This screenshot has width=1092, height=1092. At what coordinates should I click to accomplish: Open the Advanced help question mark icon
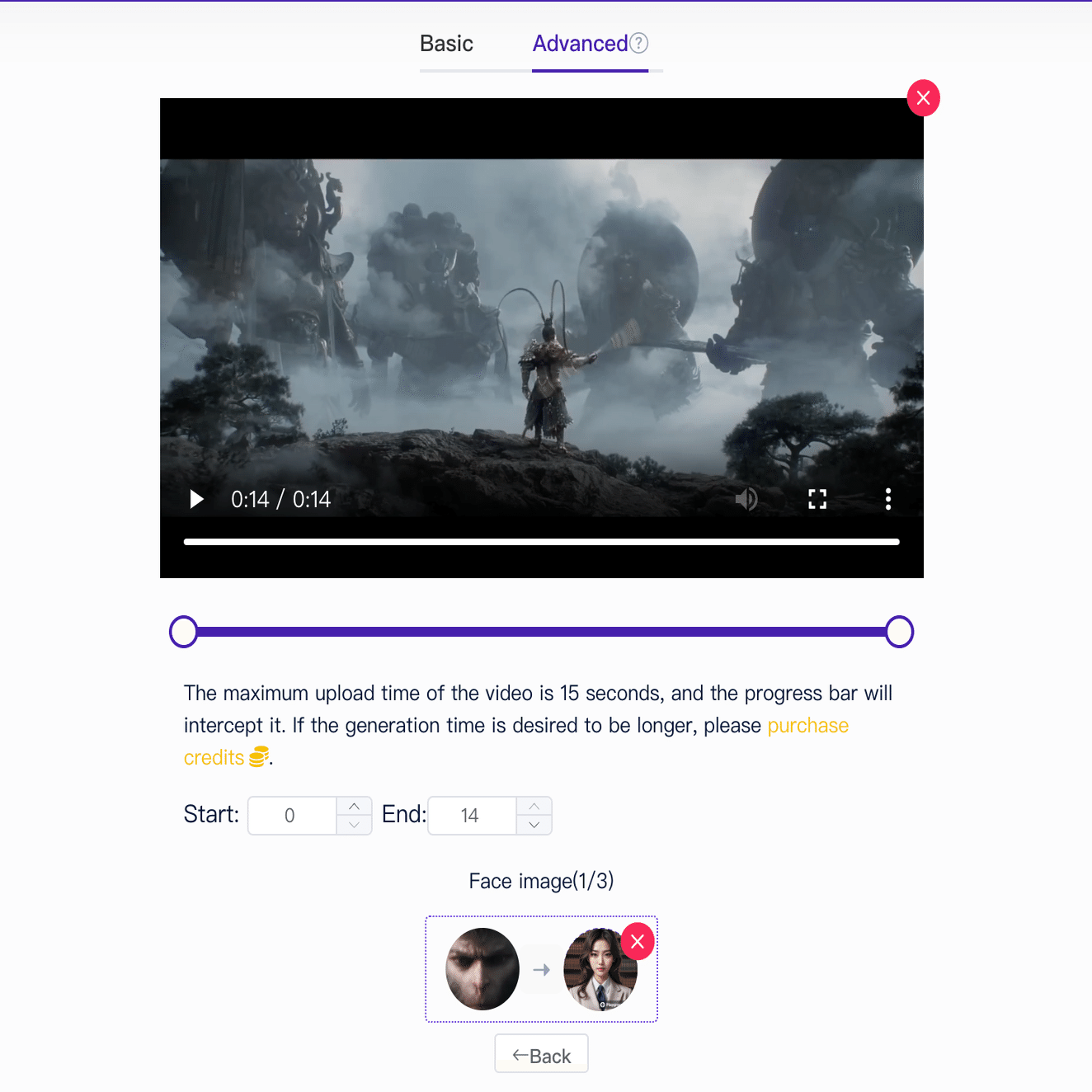click(639, 43)
